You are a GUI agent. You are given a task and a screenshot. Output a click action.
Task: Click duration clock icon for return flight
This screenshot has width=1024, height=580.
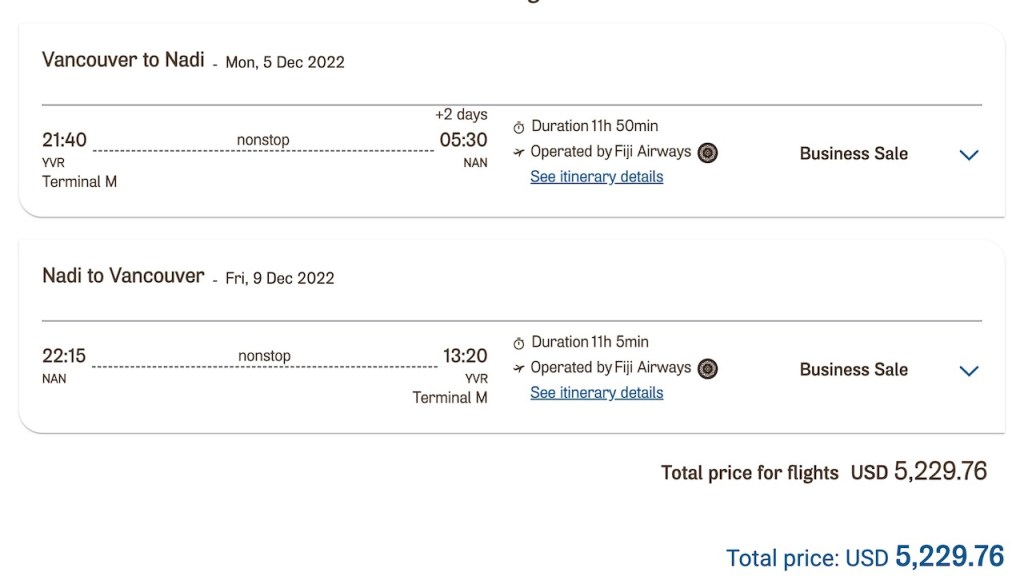coord(518,343)
